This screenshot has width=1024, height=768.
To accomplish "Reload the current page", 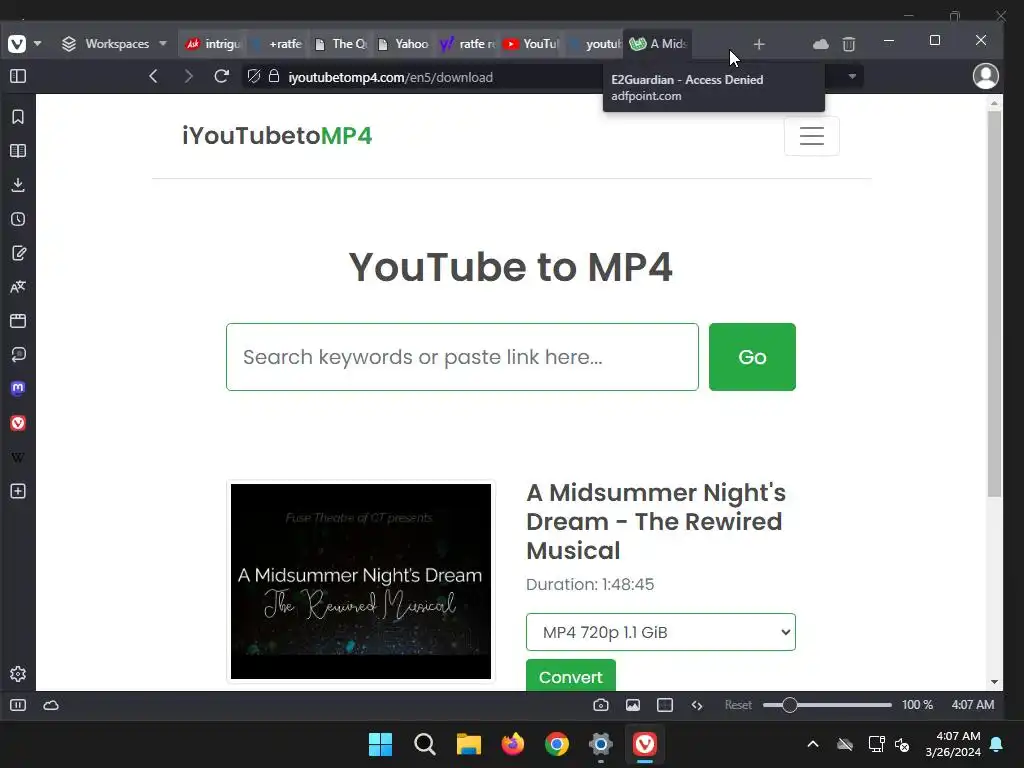I will 221,76.
